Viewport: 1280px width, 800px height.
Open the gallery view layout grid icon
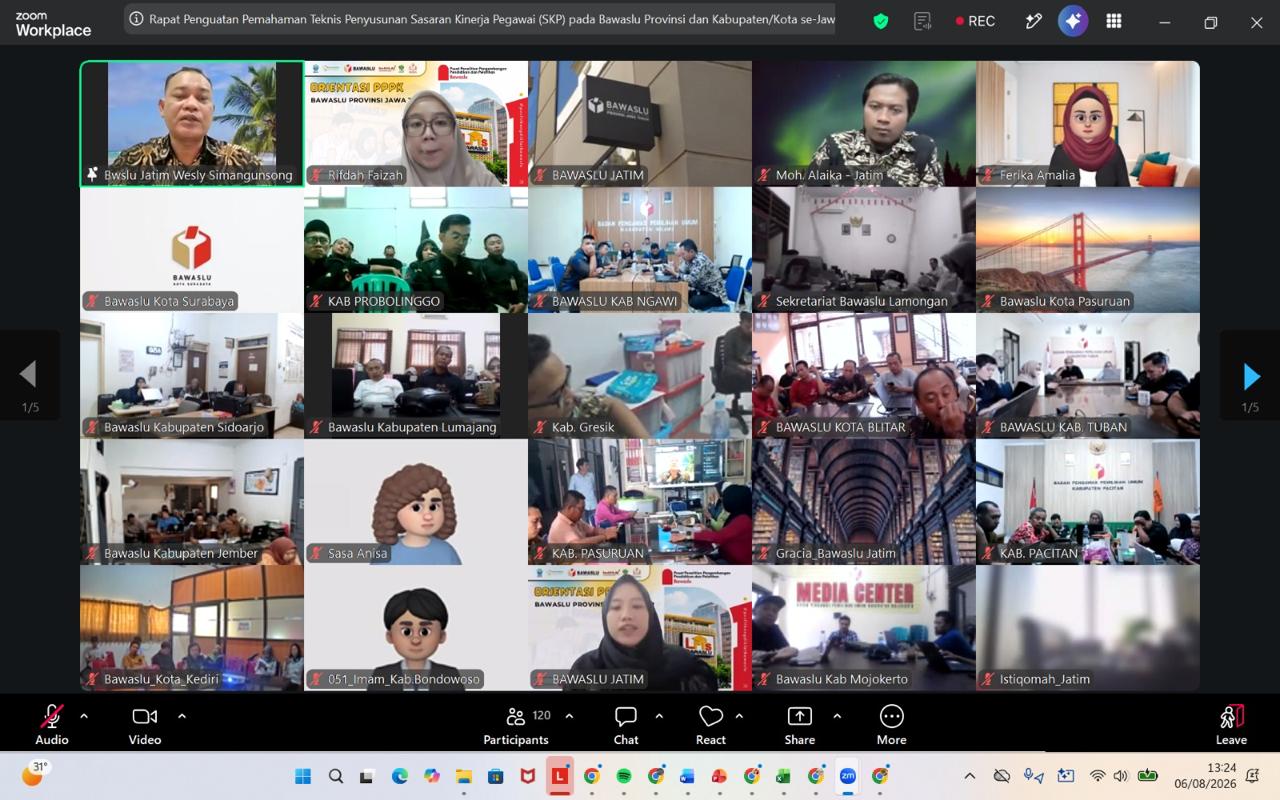pos(1114,21)
